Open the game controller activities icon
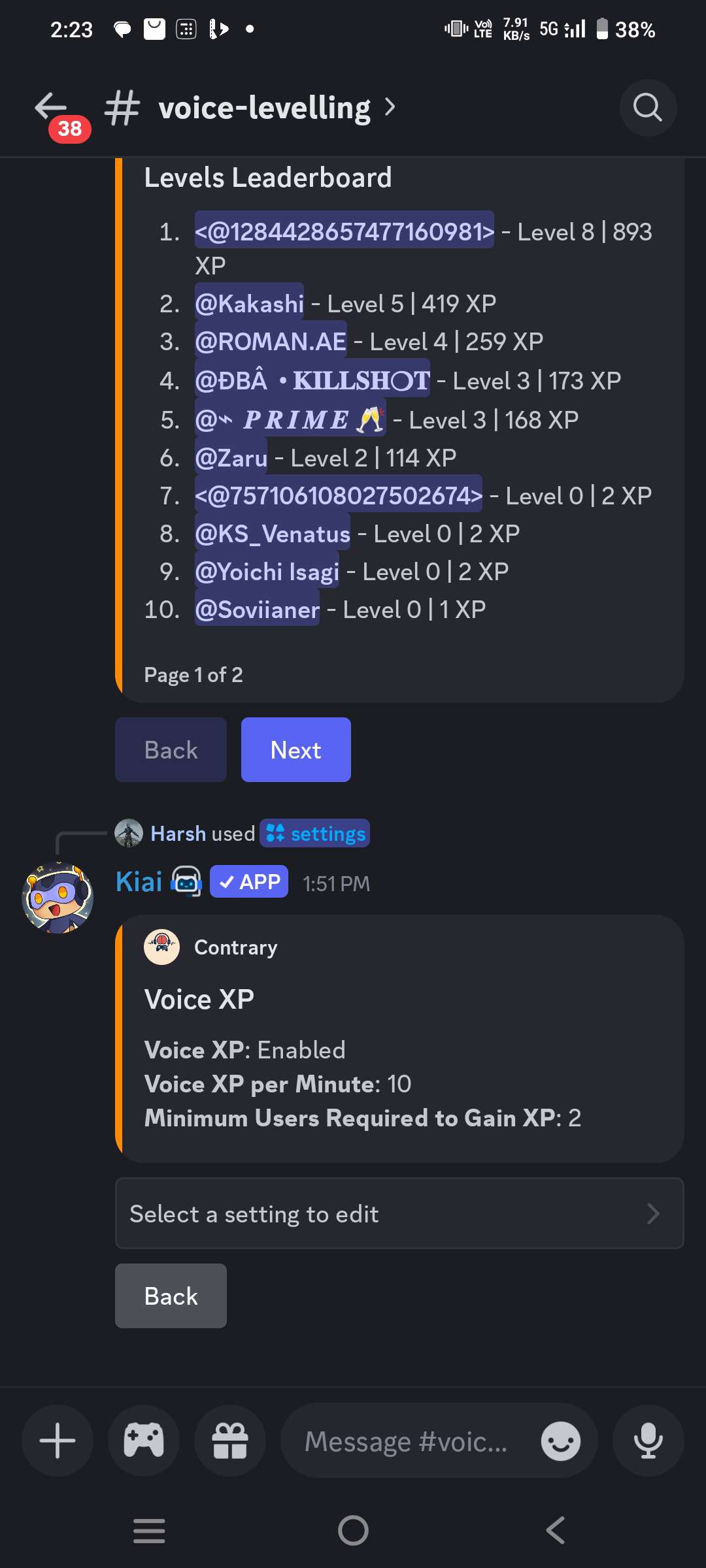The height and width of the screenshot is (1568, 706). click(x=144, y=1441)
